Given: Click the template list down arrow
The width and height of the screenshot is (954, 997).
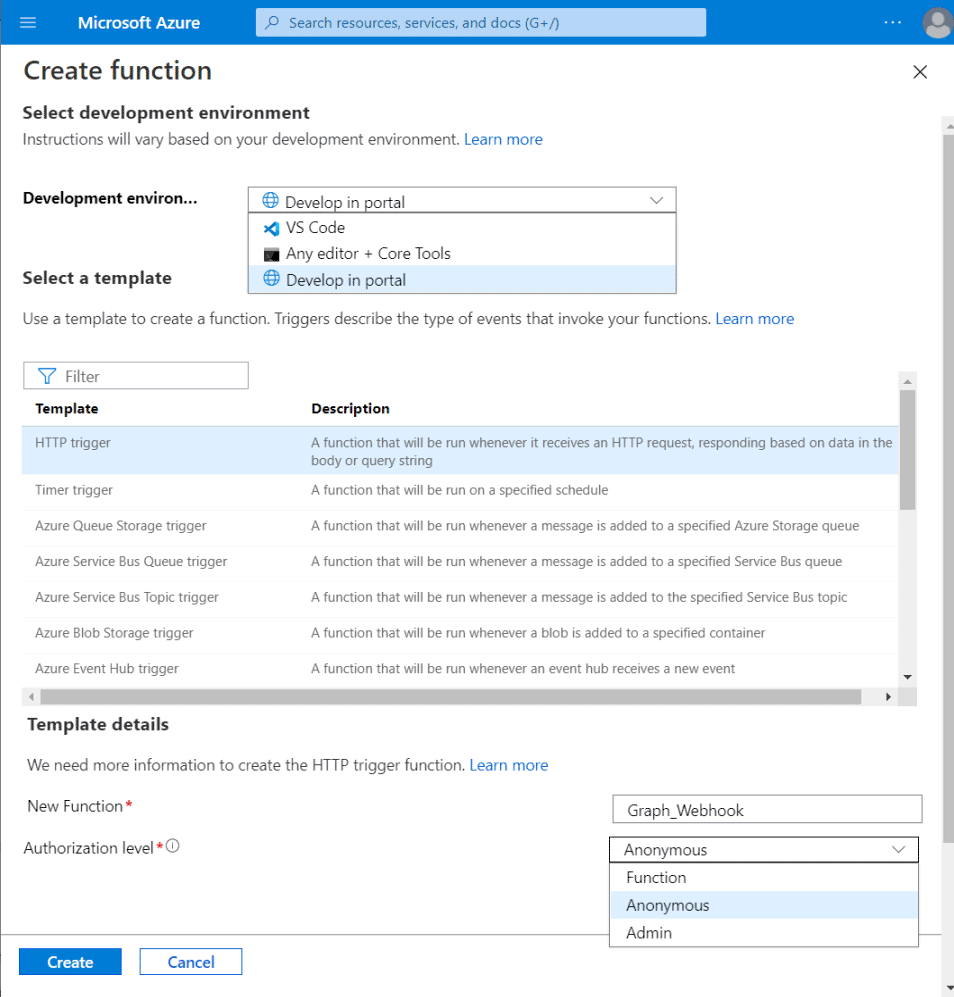Looking at the screenshot, I should tap(908, 677).
